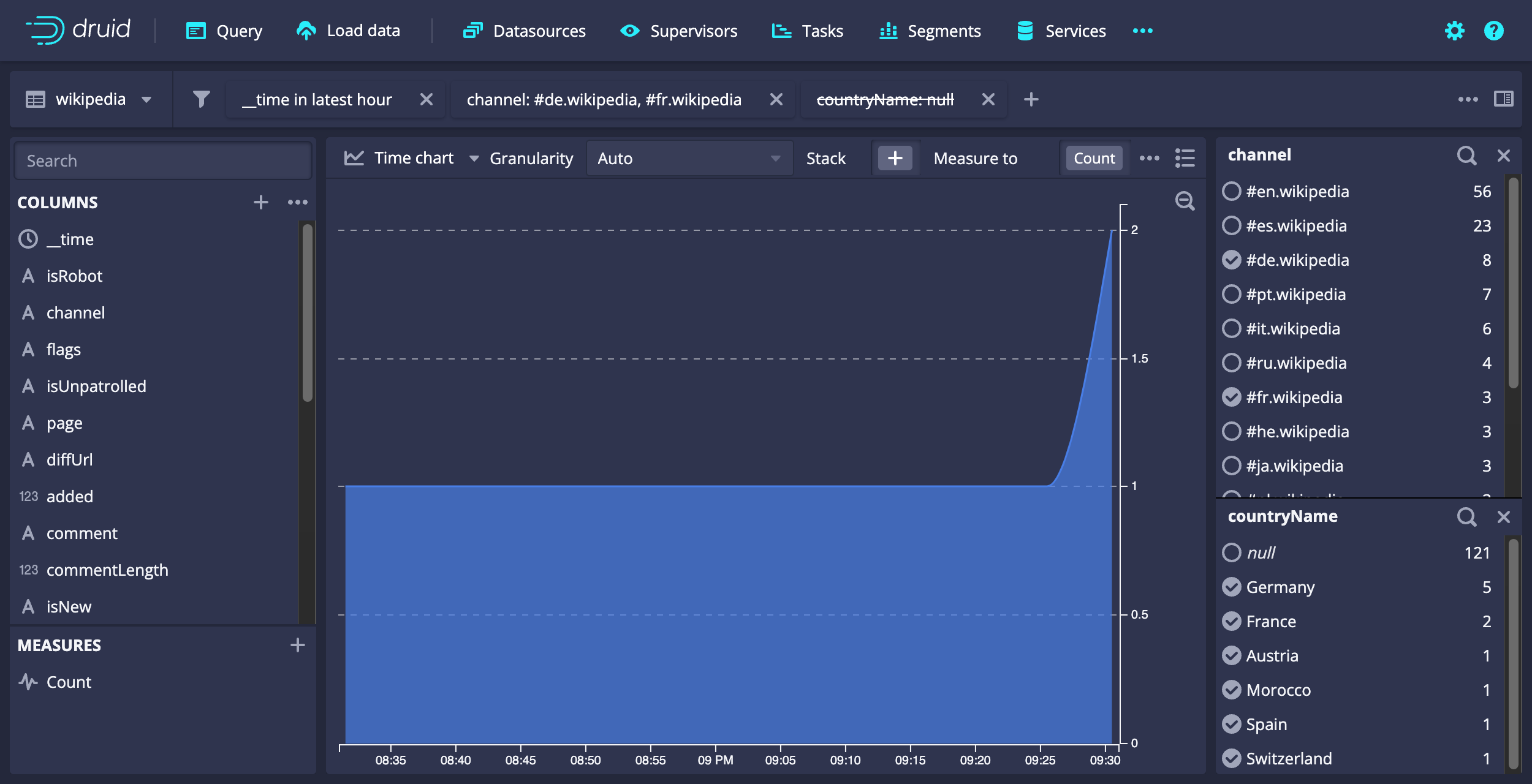Screen dimensions: 1532x784
Task: Click the Count measure button
Action: coord(1094,159)
